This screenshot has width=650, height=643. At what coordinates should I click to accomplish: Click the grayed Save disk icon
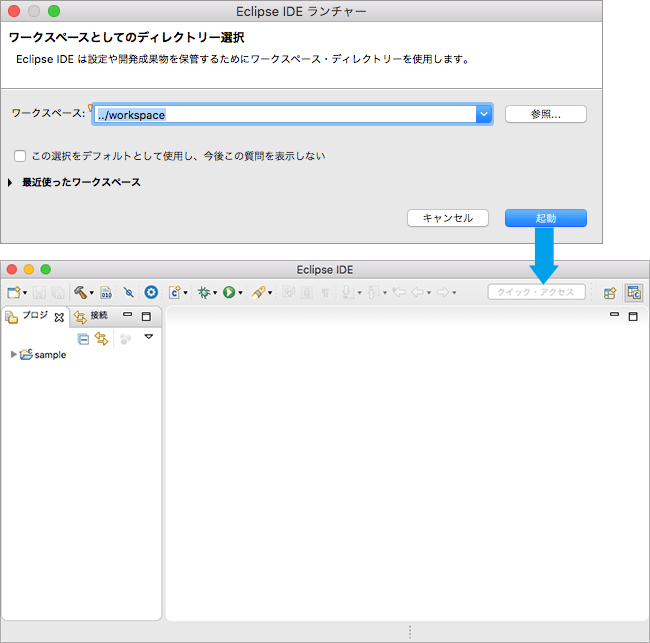(39, 293)
